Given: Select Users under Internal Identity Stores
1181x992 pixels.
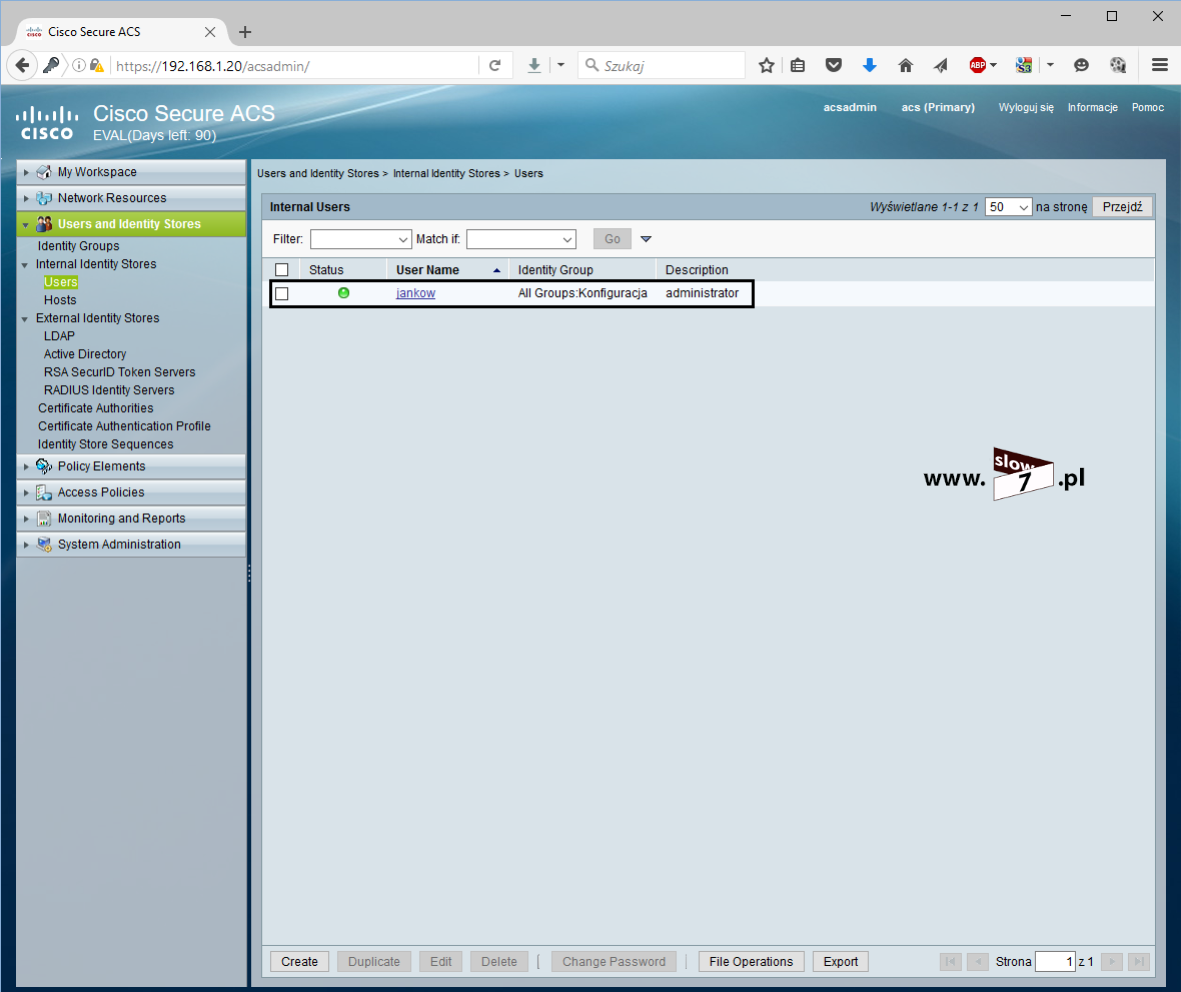Looking at the screenshot, I should tap(60, 282).
